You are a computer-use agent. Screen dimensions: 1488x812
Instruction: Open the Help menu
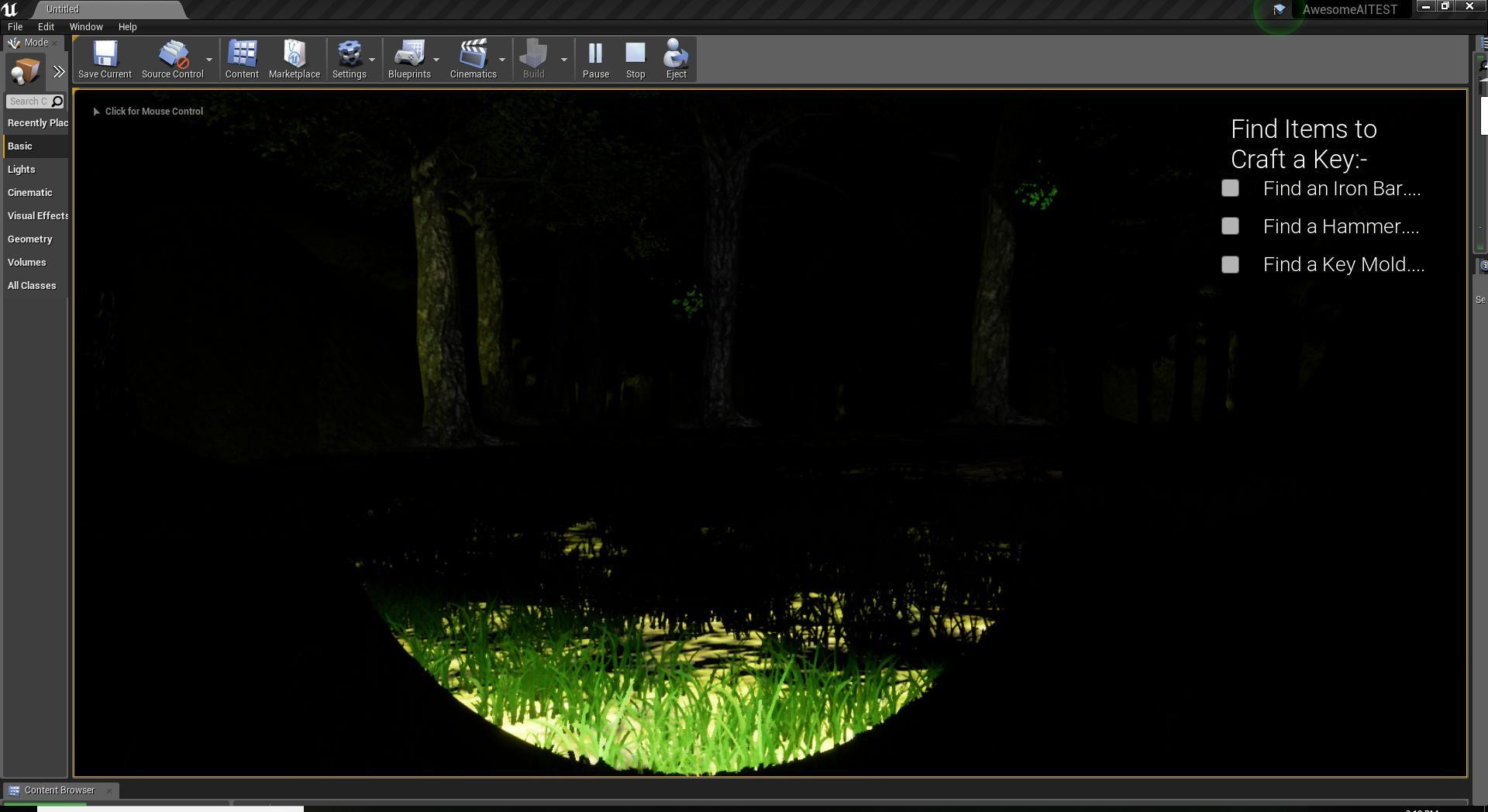pos(127,26)
